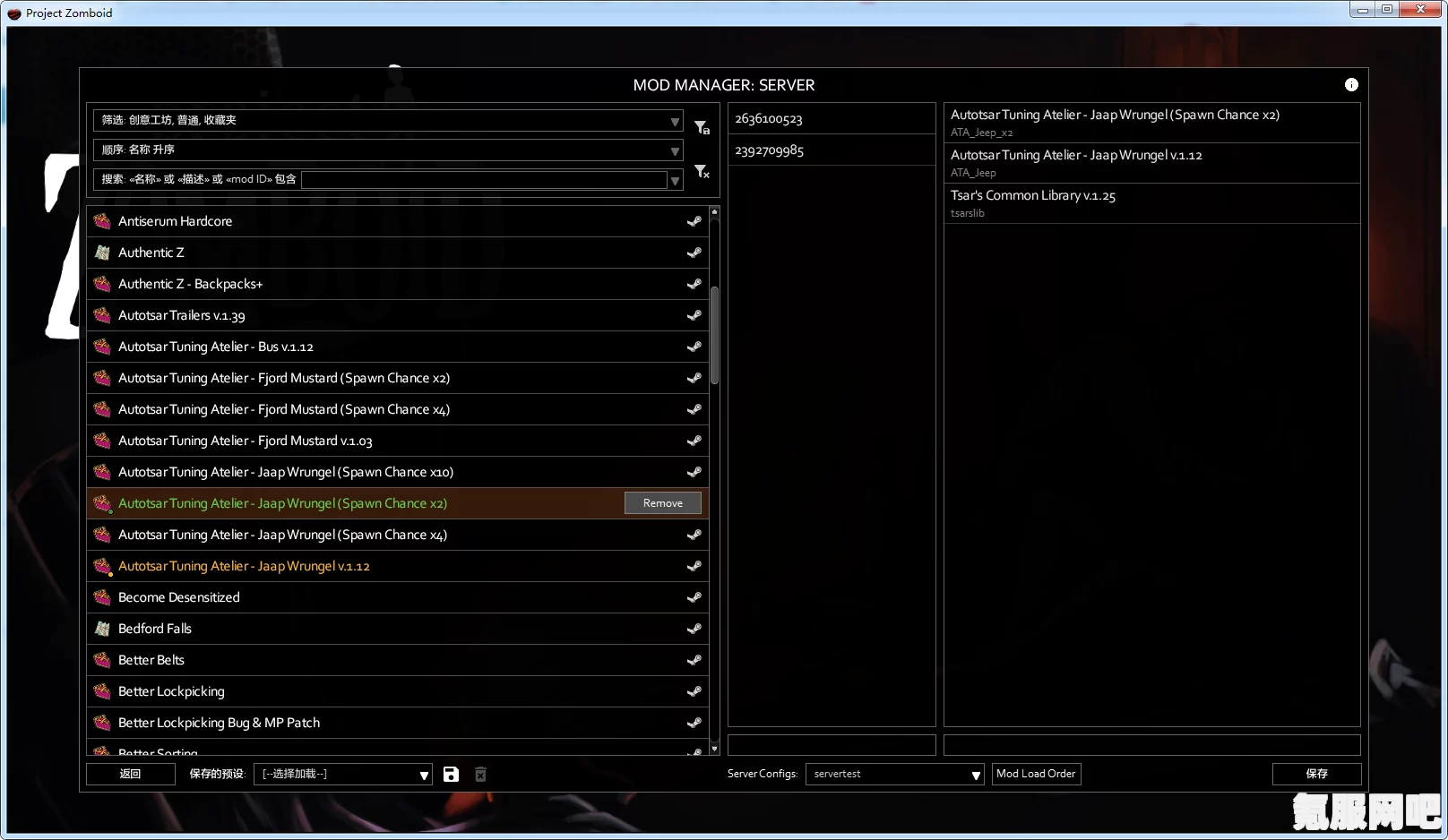Viewport: 1448px width, 840px height.
Task: Click Steam workshop icon on Authentic Z row
Action: pos(694,253)
